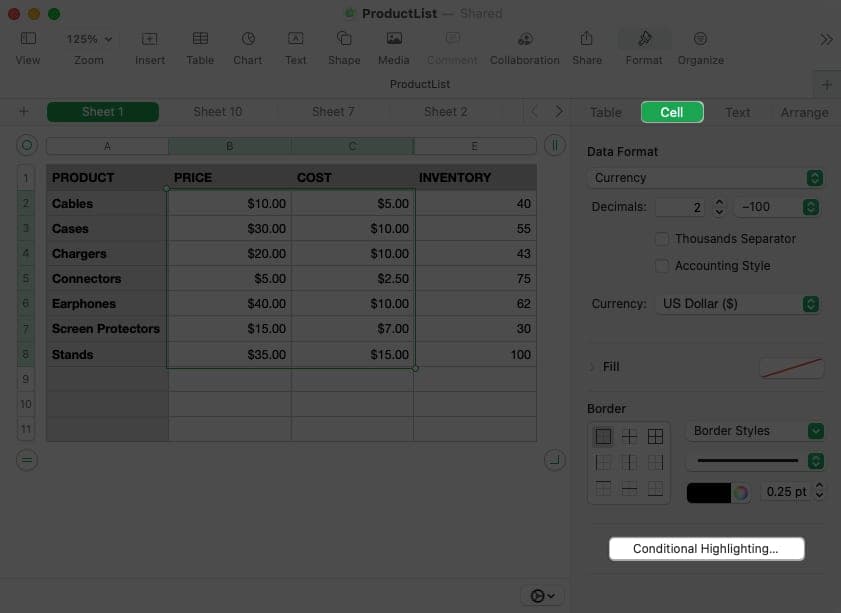Select the vertical inside border option
The width and height of the screenshot is (841, 613).
(629, 462)
